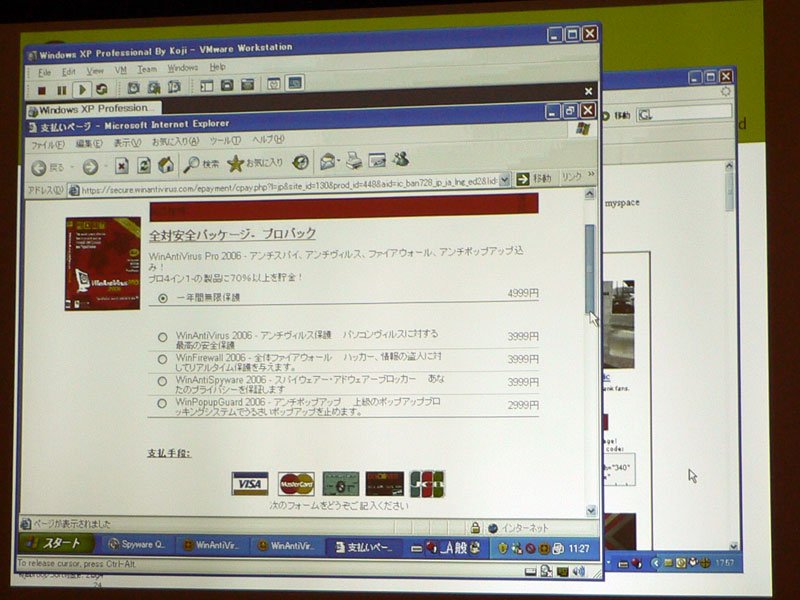800x600 pixels.
Task: Open the VMware Help menu
Action: click(217, 67)
